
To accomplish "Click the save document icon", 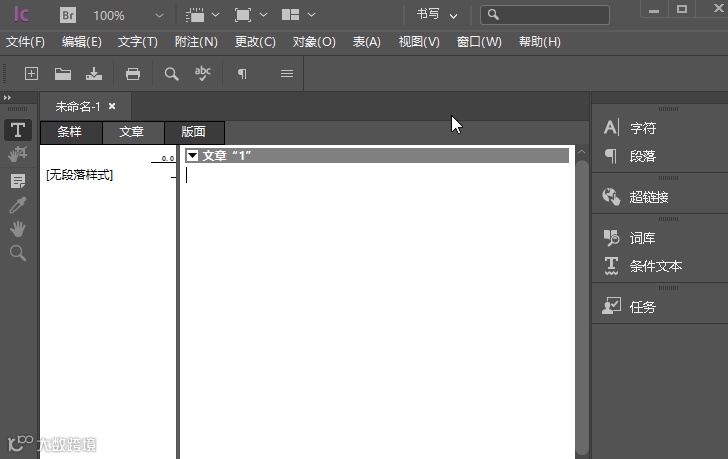I will (x=94, y=73).
